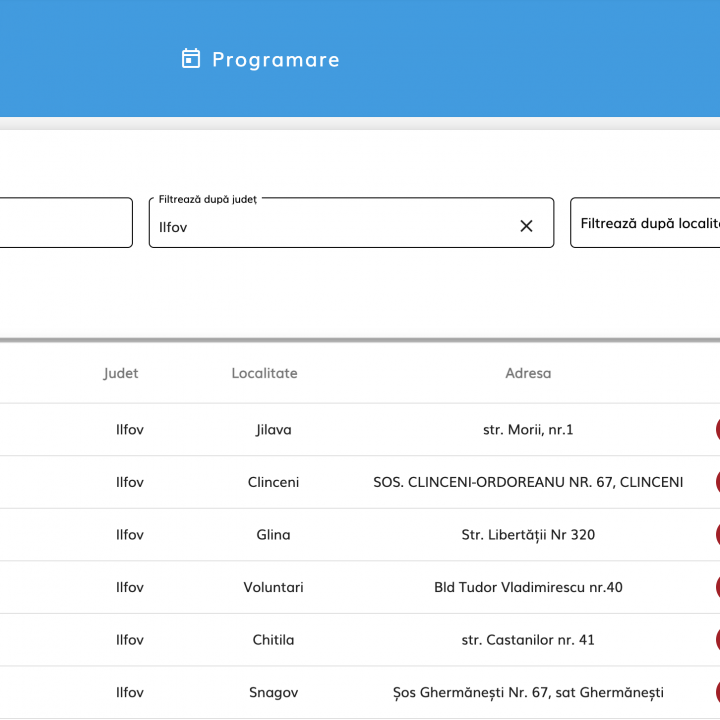Click the red status icon in the Jilava row
The height and width of the screenshot is (720, 720).
coord(716,430)
